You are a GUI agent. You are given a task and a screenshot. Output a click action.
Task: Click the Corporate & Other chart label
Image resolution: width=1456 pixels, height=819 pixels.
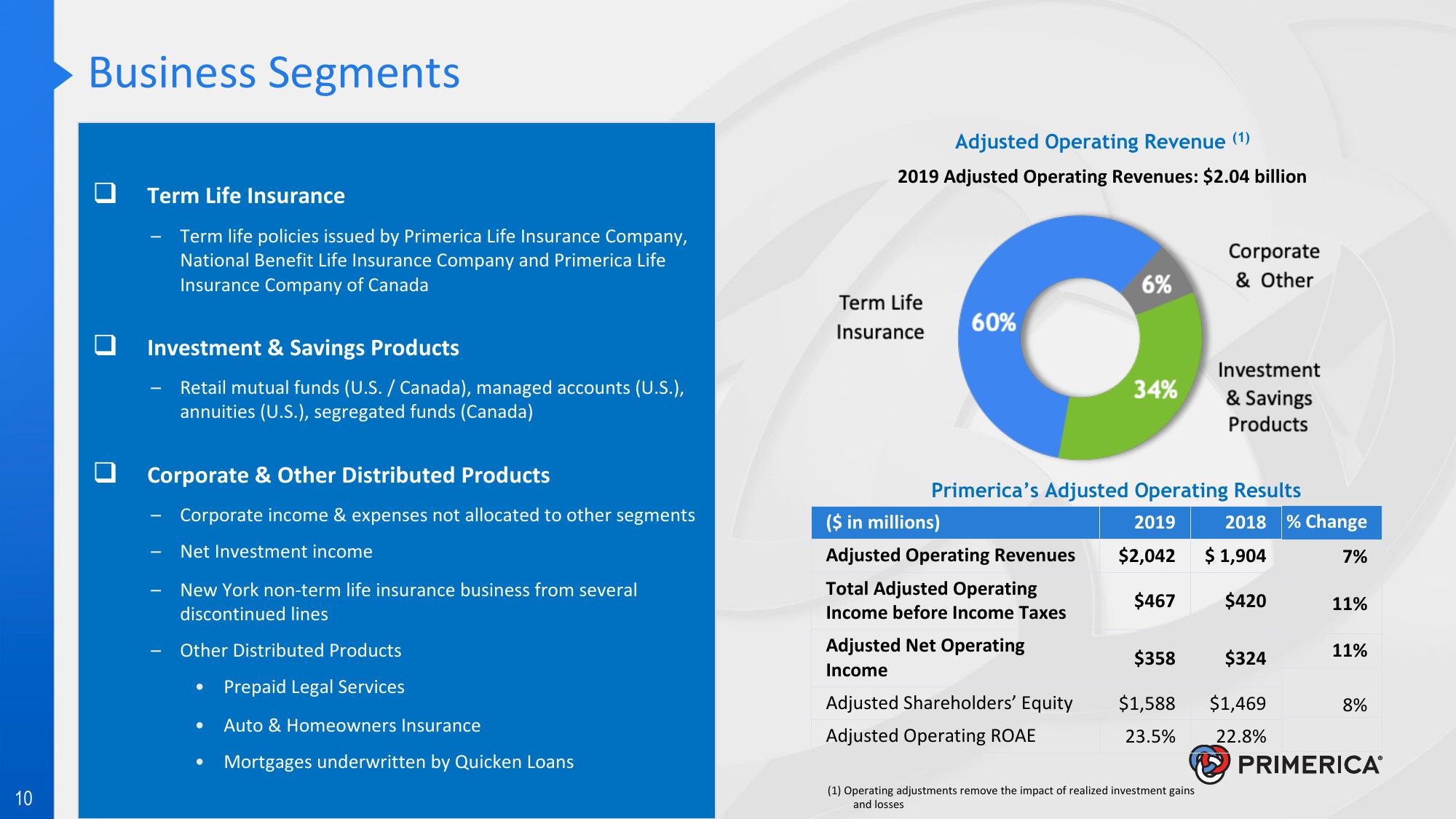point(1274,266)
